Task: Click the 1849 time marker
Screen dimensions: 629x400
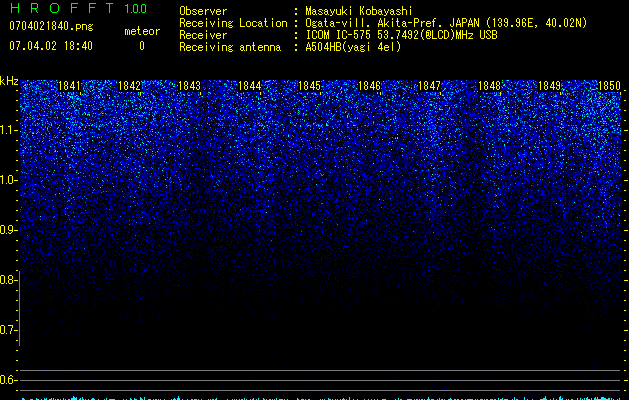Action: [549, 86]
